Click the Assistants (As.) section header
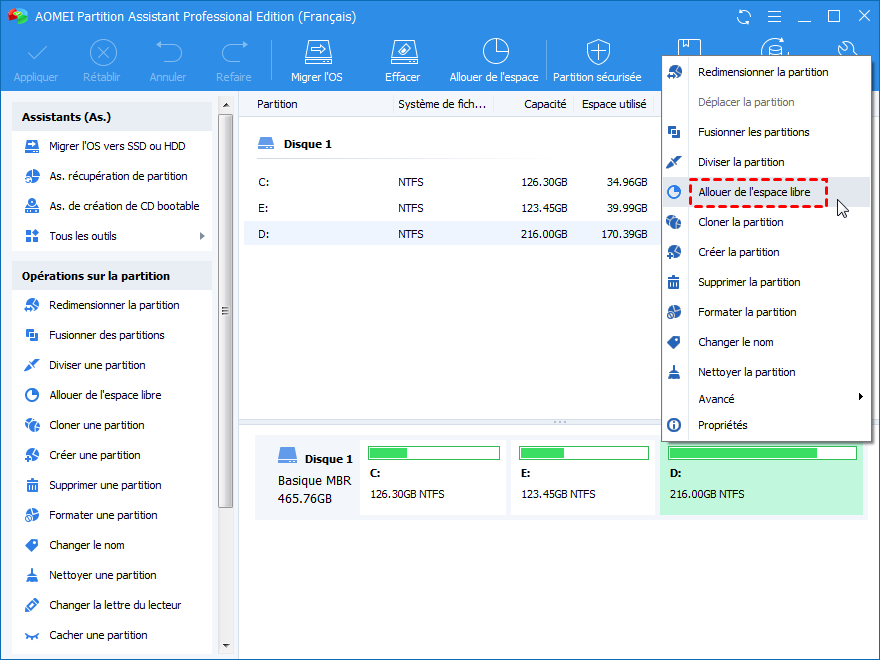880x660 pixels. point(112,117)
